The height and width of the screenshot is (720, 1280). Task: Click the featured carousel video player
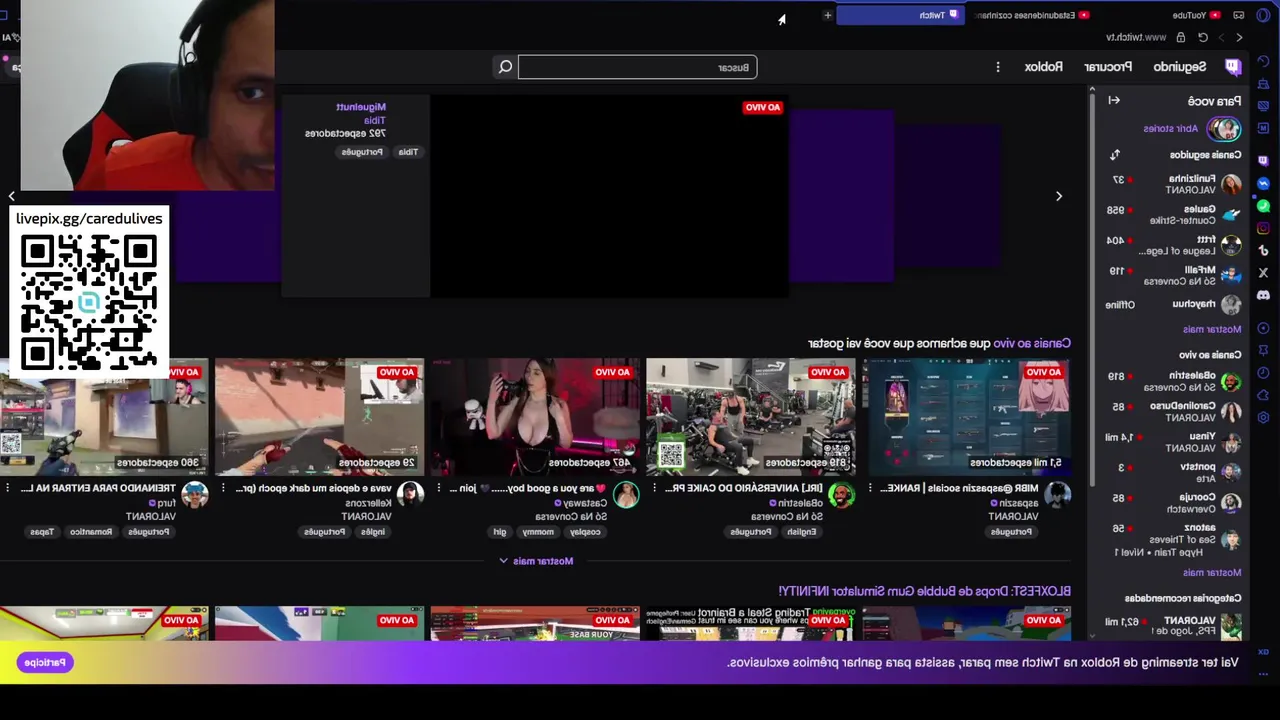609,196
